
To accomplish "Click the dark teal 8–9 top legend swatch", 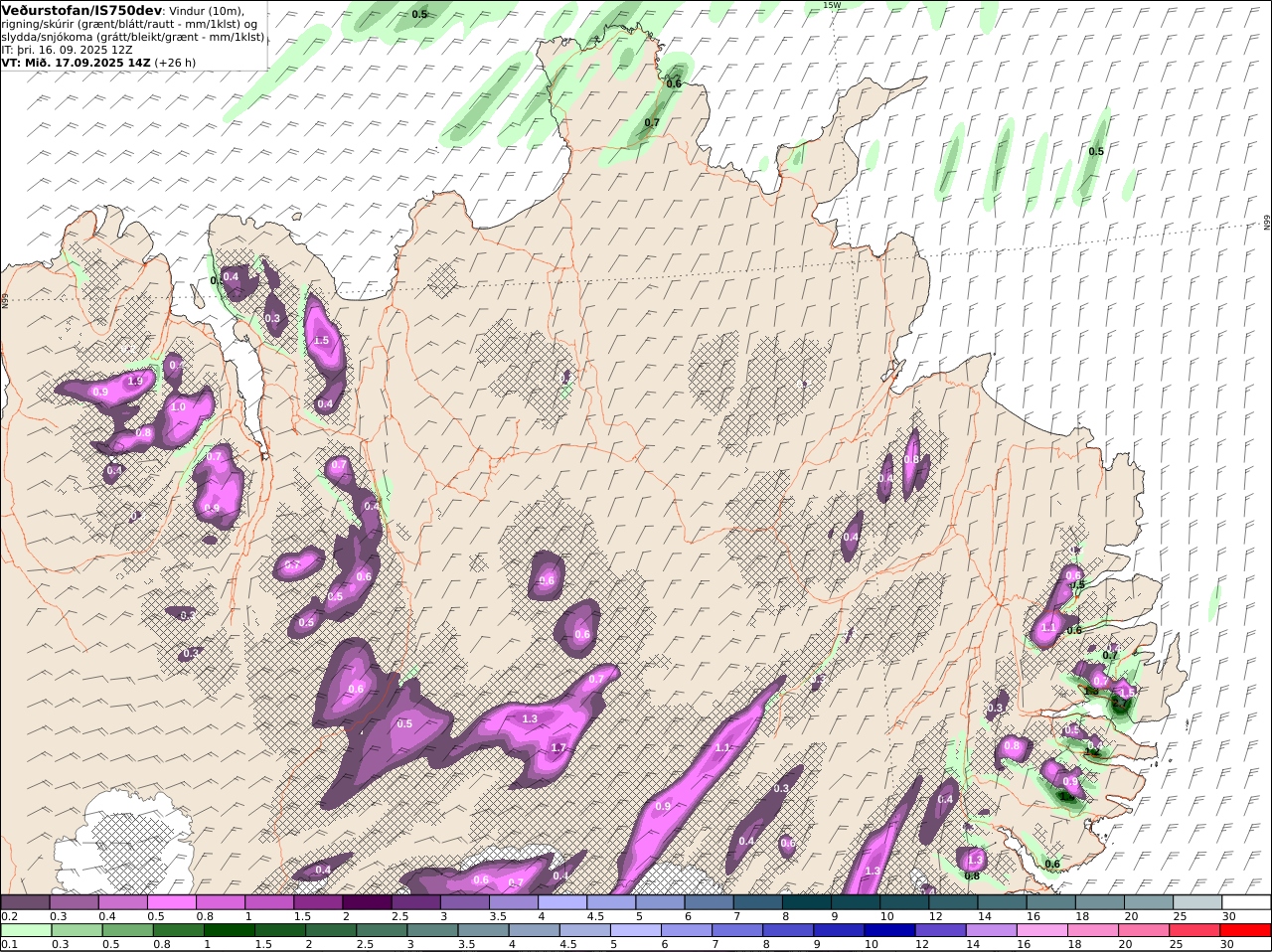I will 807,902.
